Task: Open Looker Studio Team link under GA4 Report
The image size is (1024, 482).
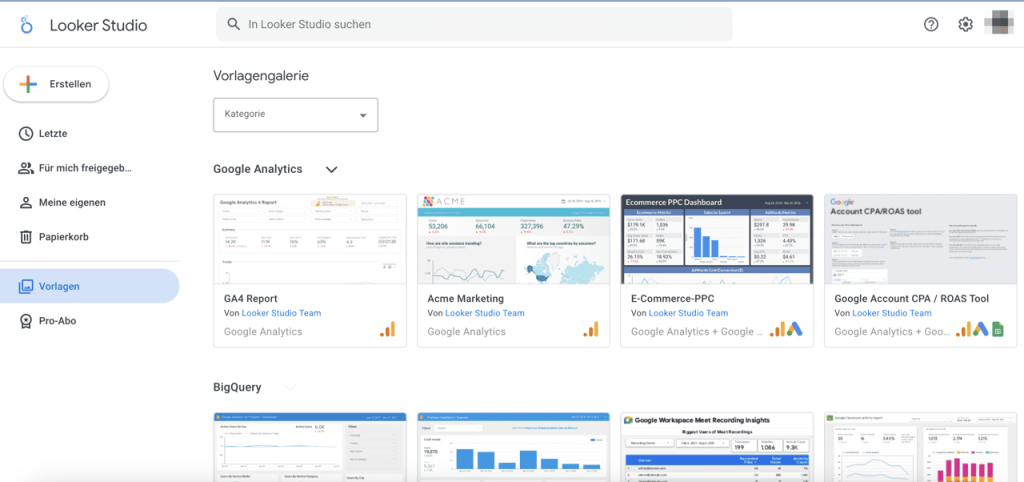Action: (x=281, y=313)
